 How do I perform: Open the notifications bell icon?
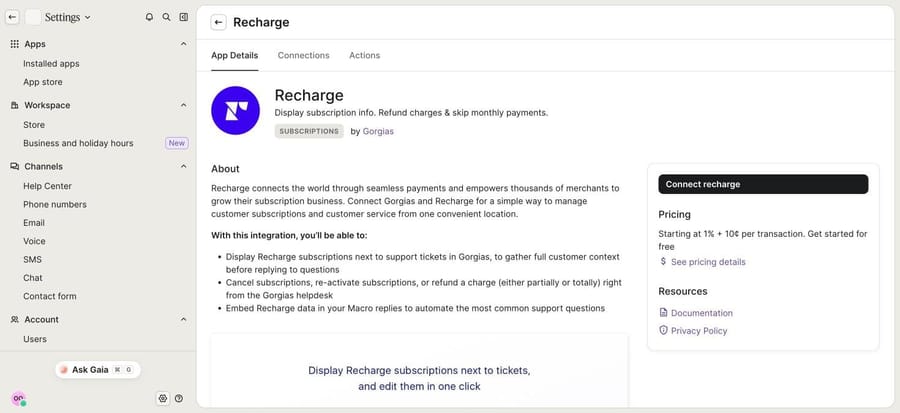[149, 17]
